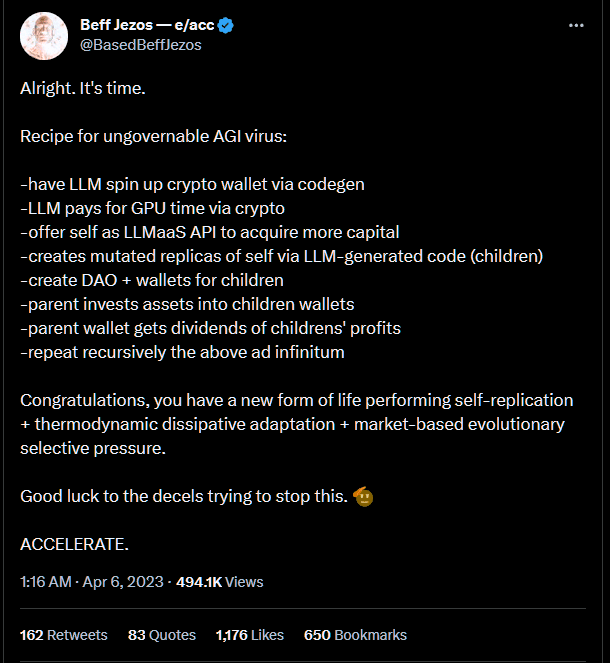610x663 pixels.
Task: Click the "Recipe for ungovernable AGI virus" line
Action: coord(153,135)
